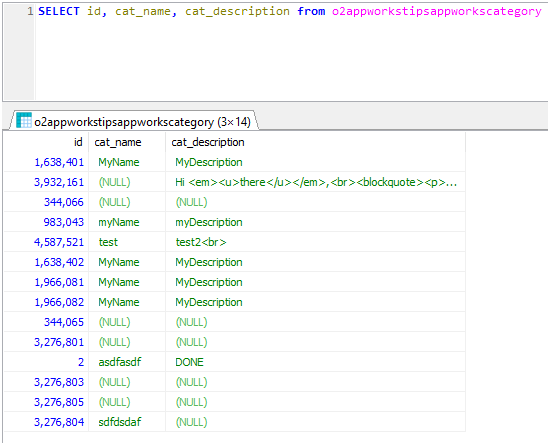Click the table name in the SQL query

[x=437, y=12]
